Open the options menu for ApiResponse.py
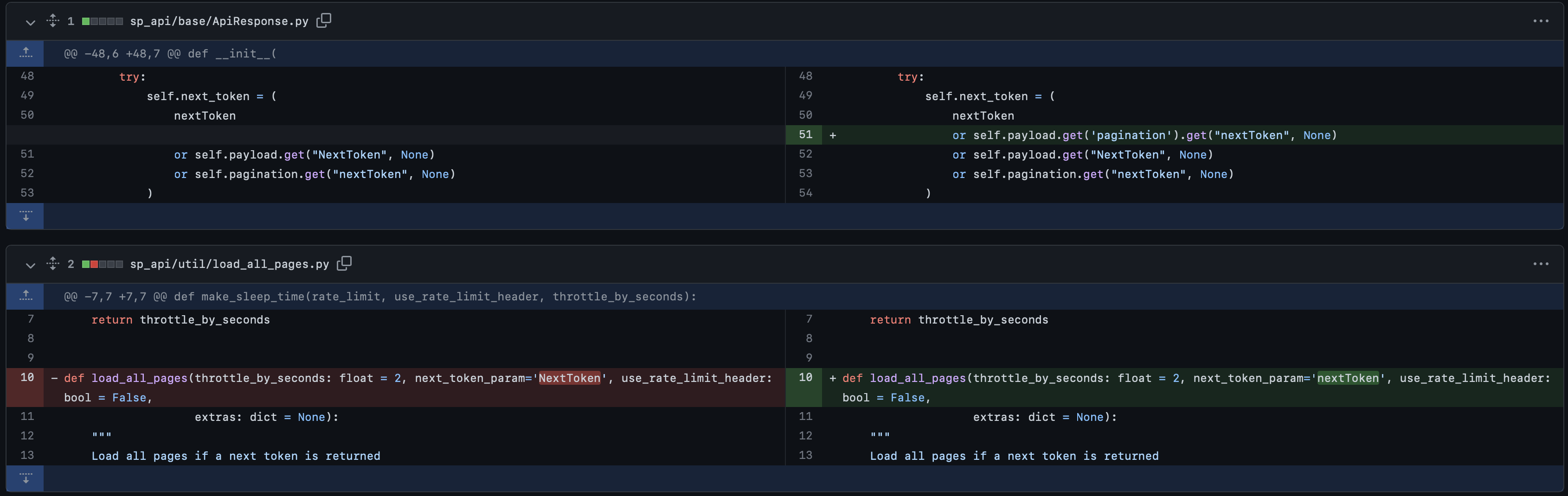Screen dimensions: 1568x496 (1541, 20)
